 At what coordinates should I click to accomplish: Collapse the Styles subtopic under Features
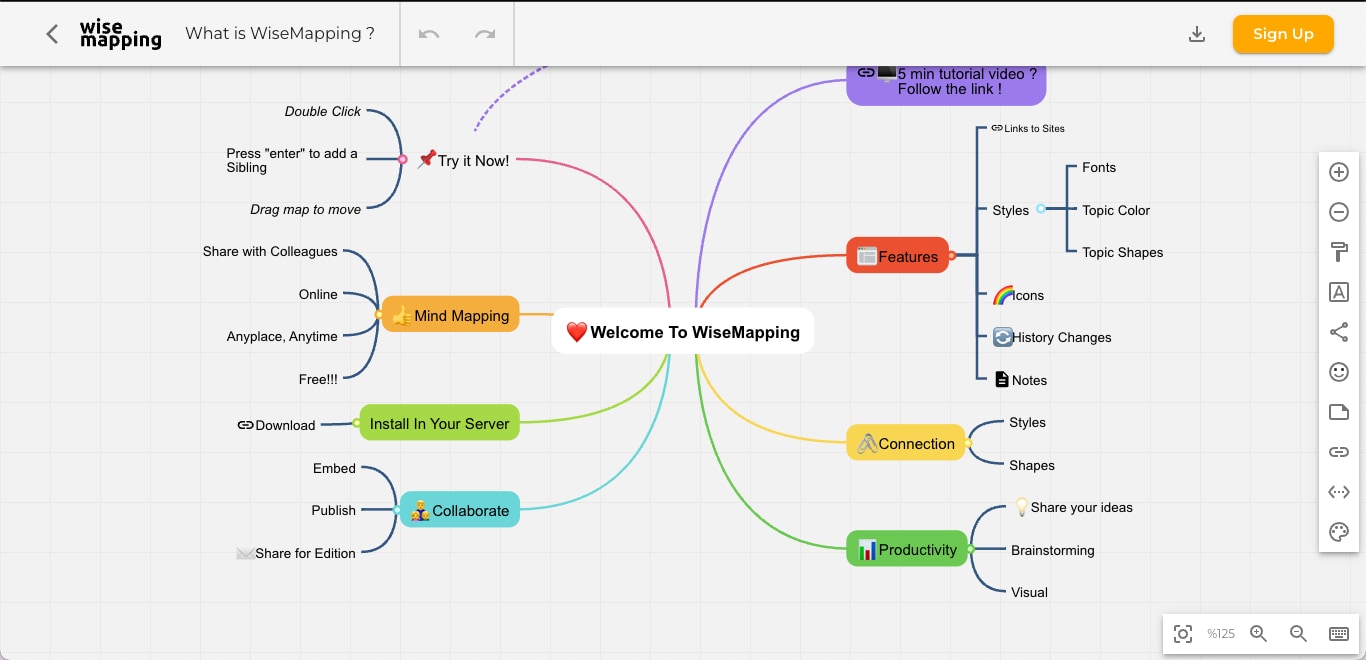[x=1041, y=209]
